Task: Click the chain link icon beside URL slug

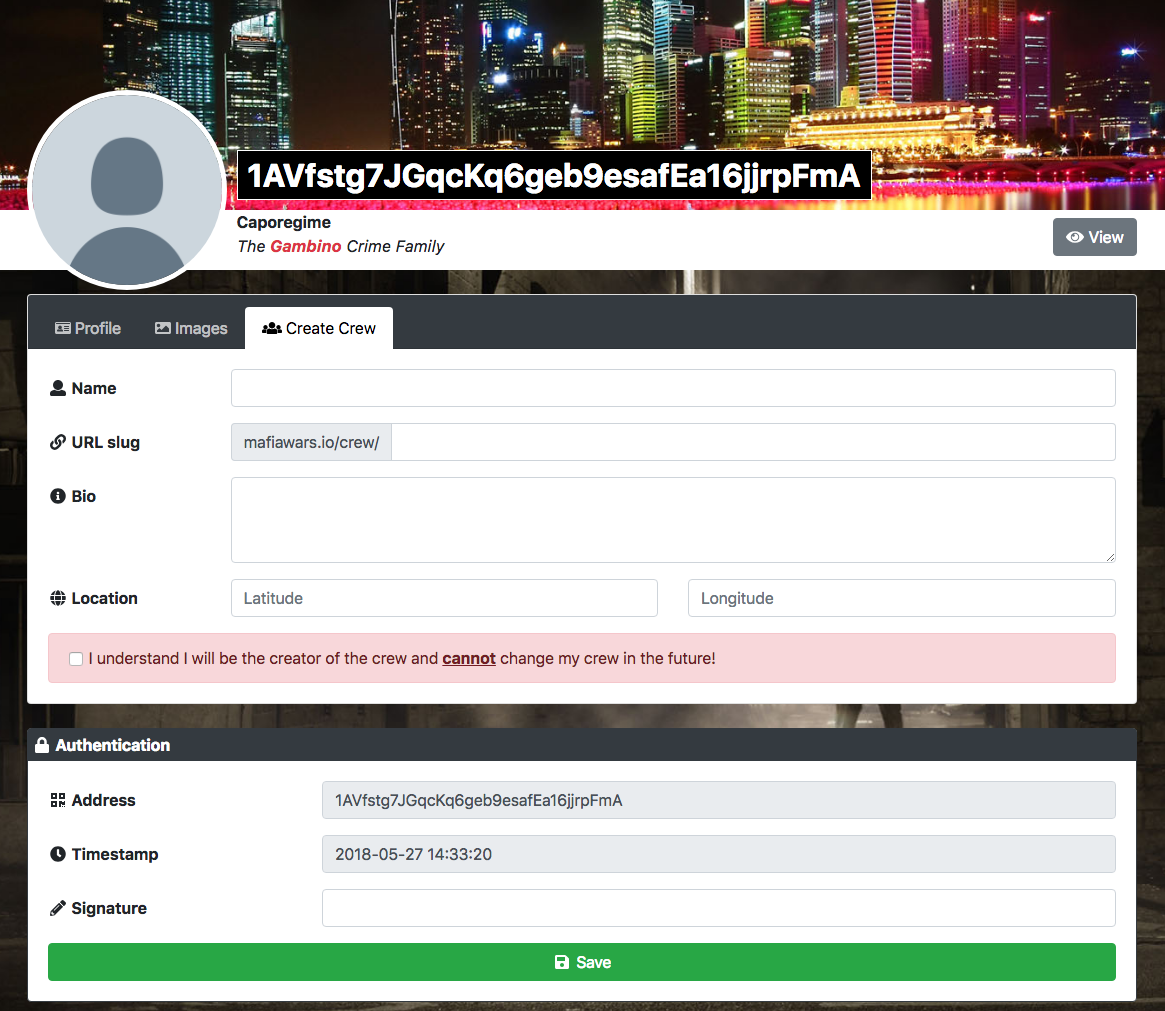Action: 58,442
